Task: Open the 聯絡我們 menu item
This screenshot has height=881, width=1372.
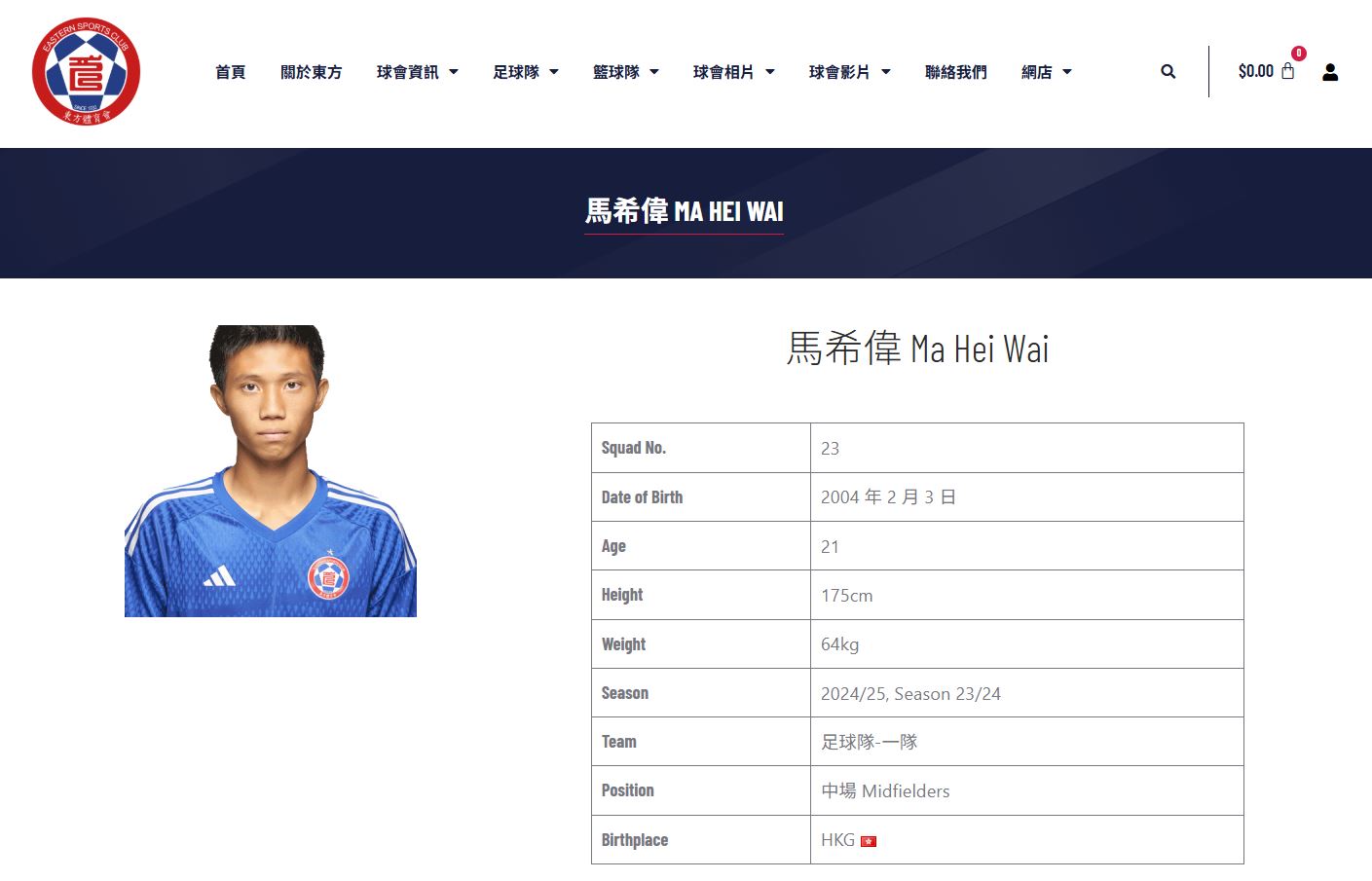Action: pyautogui.click(x=955, y=72)
